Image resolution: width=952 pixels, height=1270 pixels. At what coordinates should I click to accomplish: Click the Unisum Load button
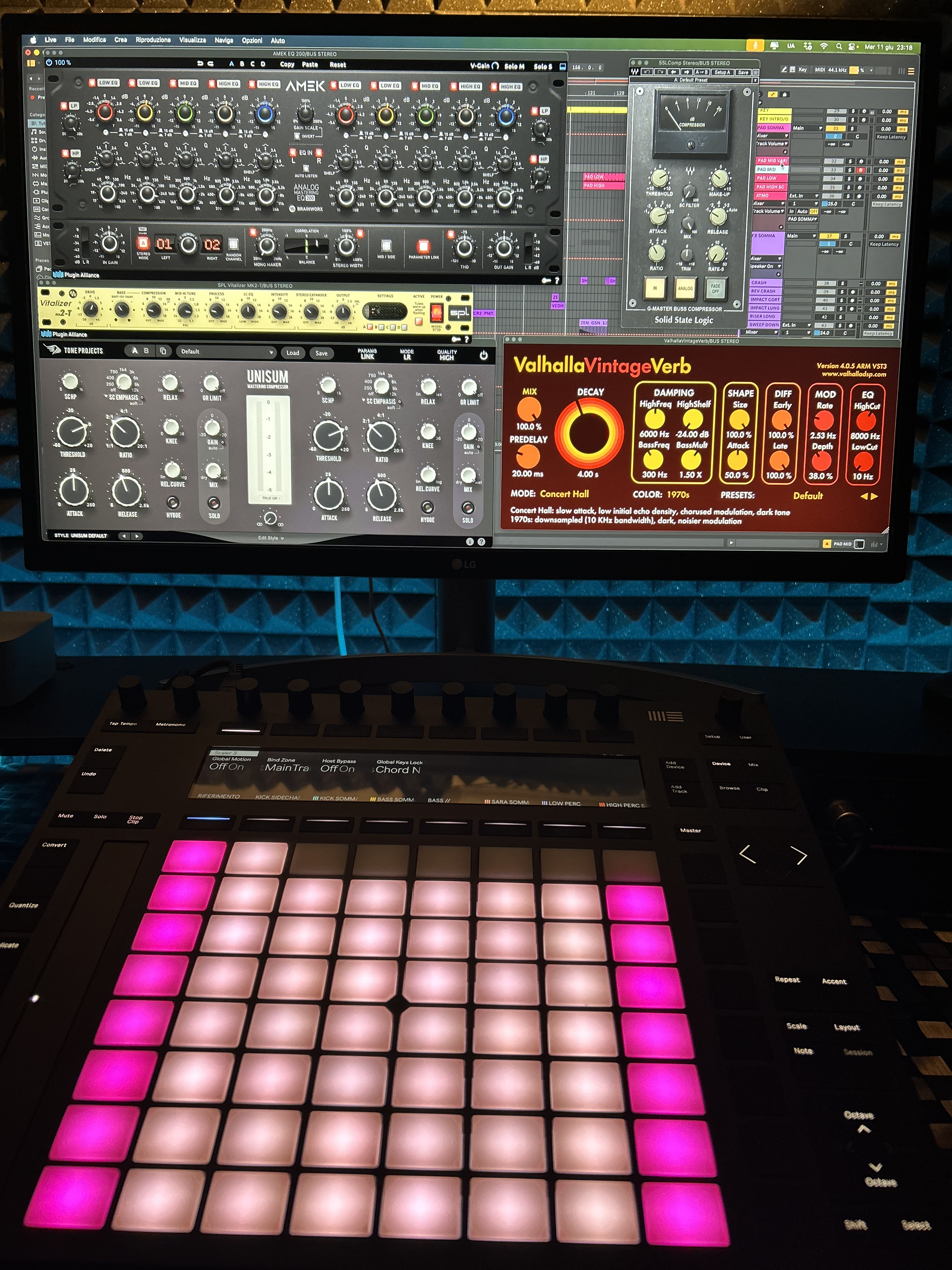pyautogui.click(x=293, y=353)
